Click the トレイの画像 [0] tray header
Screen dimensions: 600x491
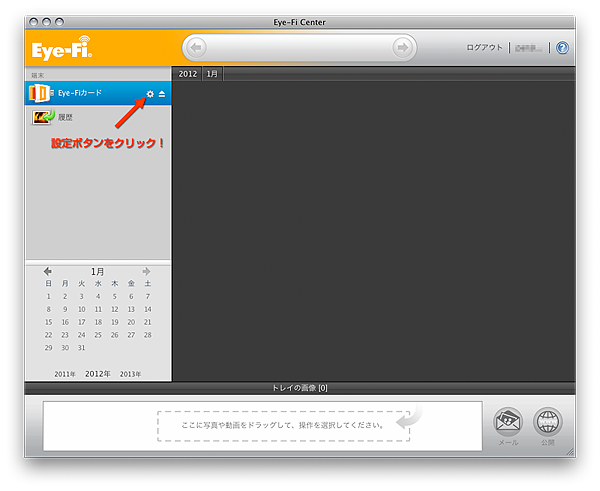click(300, 388)
